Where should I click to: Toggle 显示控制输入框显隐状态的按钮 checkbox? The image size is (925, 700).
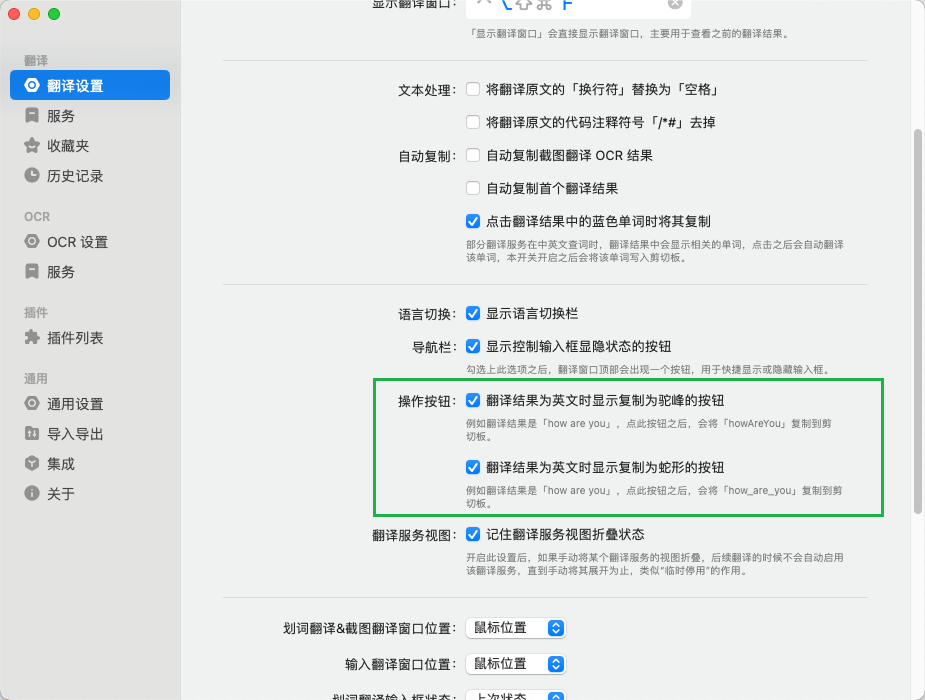point(473,346)
